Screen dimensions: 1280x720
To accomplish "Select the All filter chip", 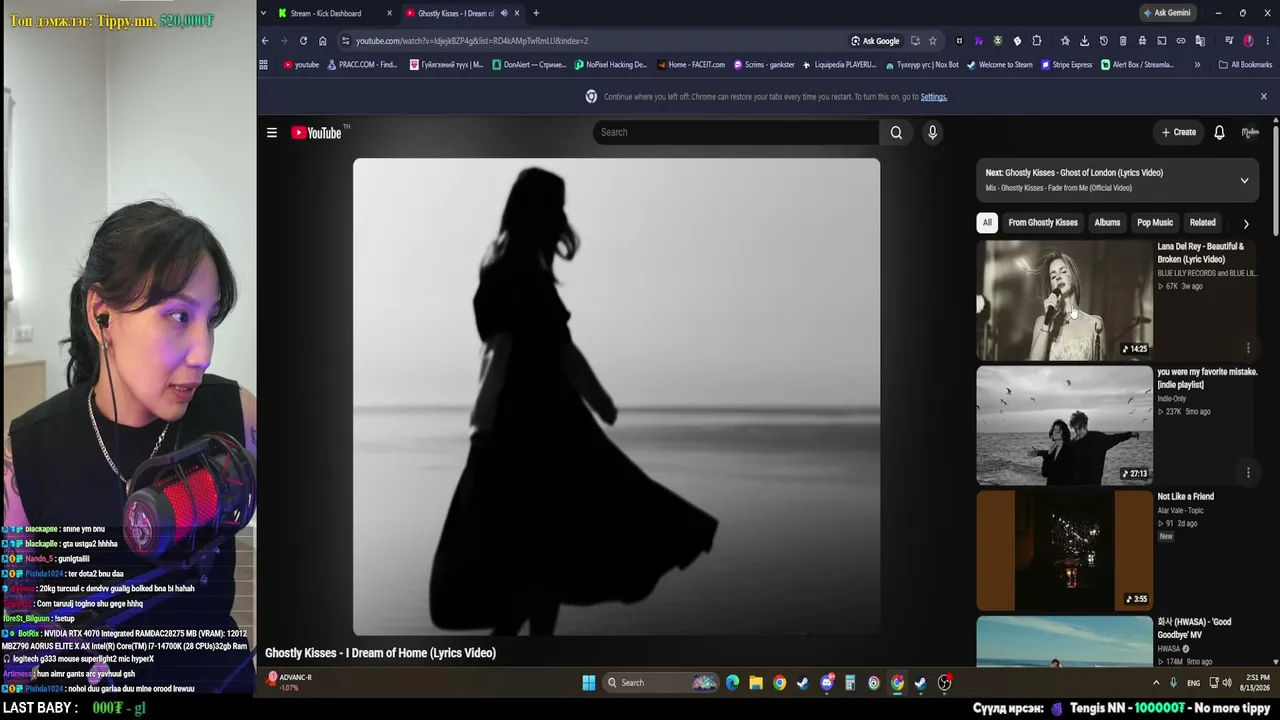I will [987, 222].
